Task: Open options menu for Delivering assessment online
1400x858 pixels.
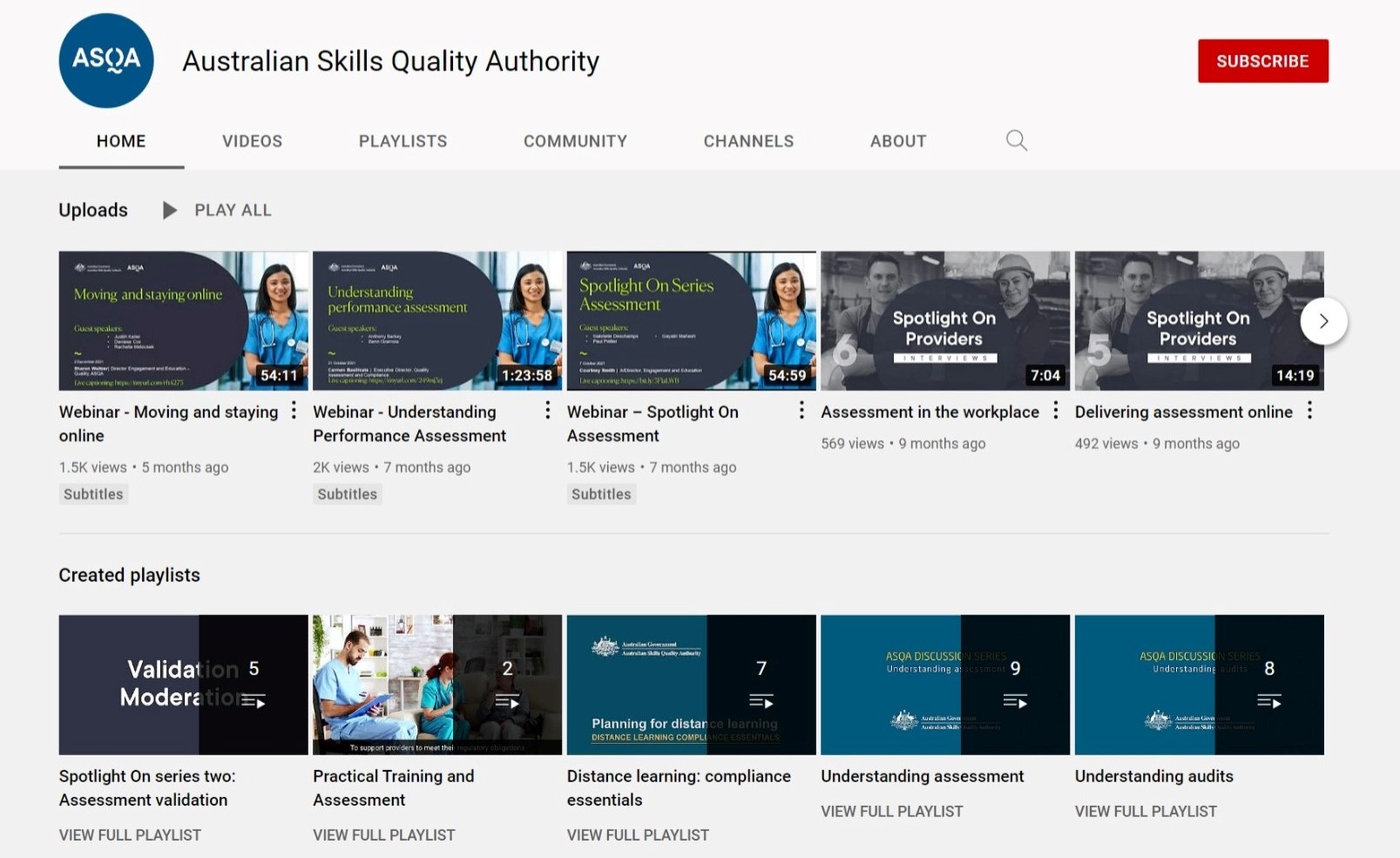Action: point(1309,410)
